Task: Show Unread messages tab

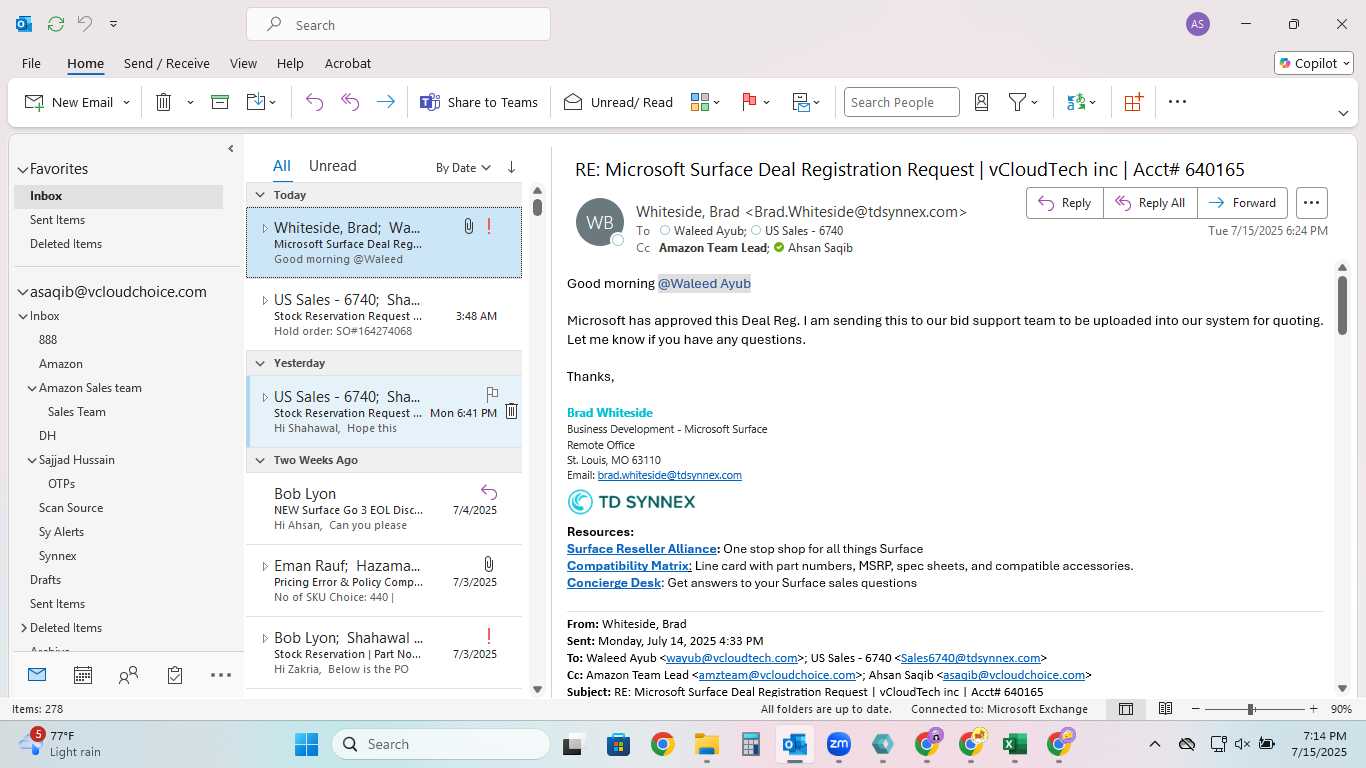Action: (333, 166)
